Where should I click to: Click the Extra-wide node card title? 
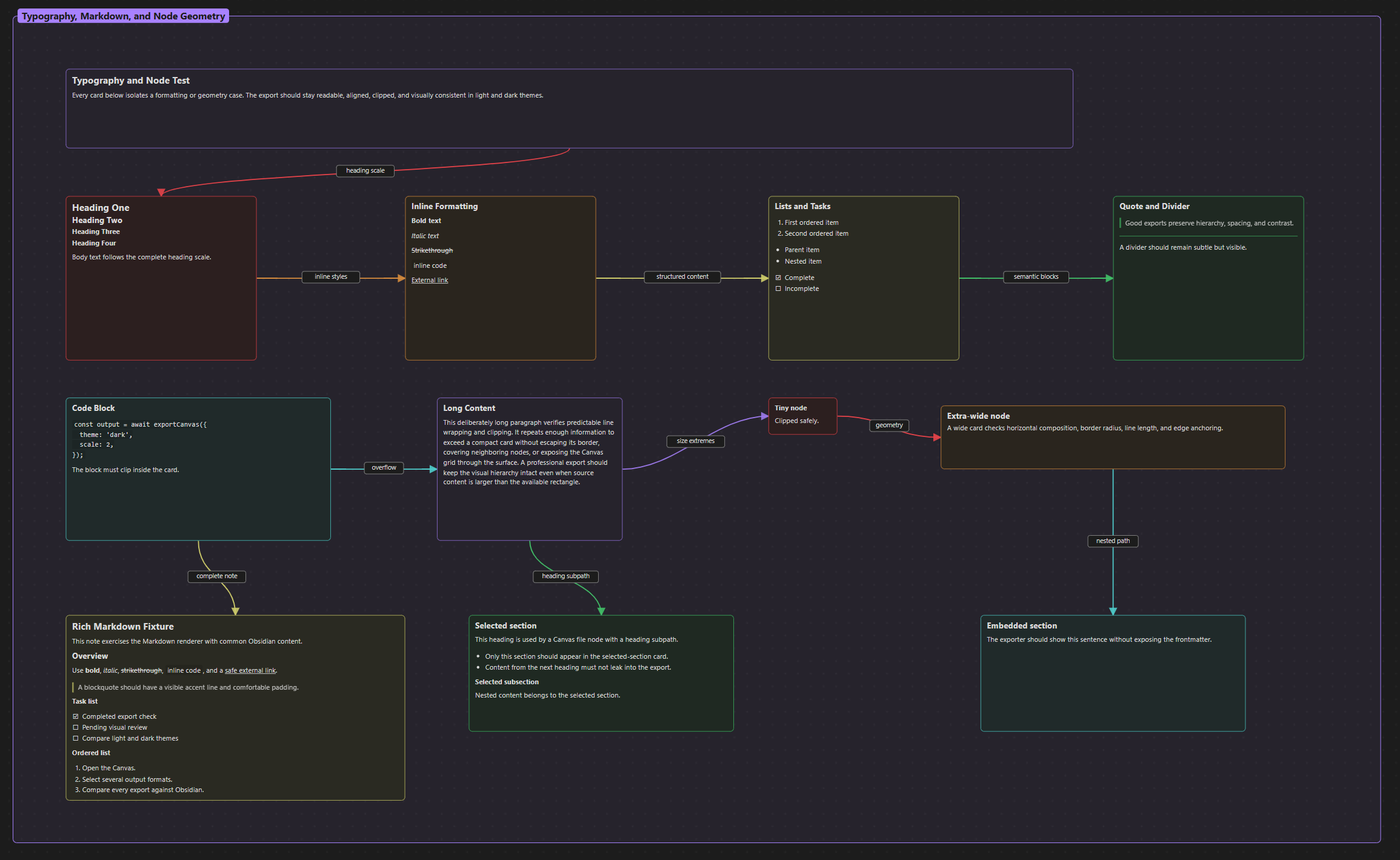click(x=978, y=416)
